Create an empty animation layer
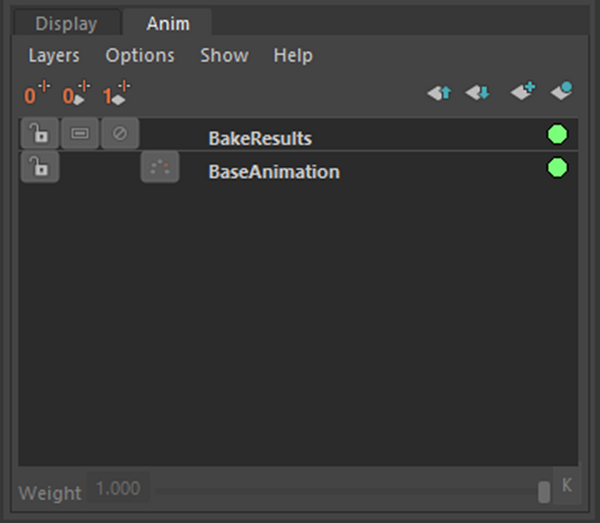Image resolution: width=600 pixels, height=523 pixels. [x=522, y=93]
